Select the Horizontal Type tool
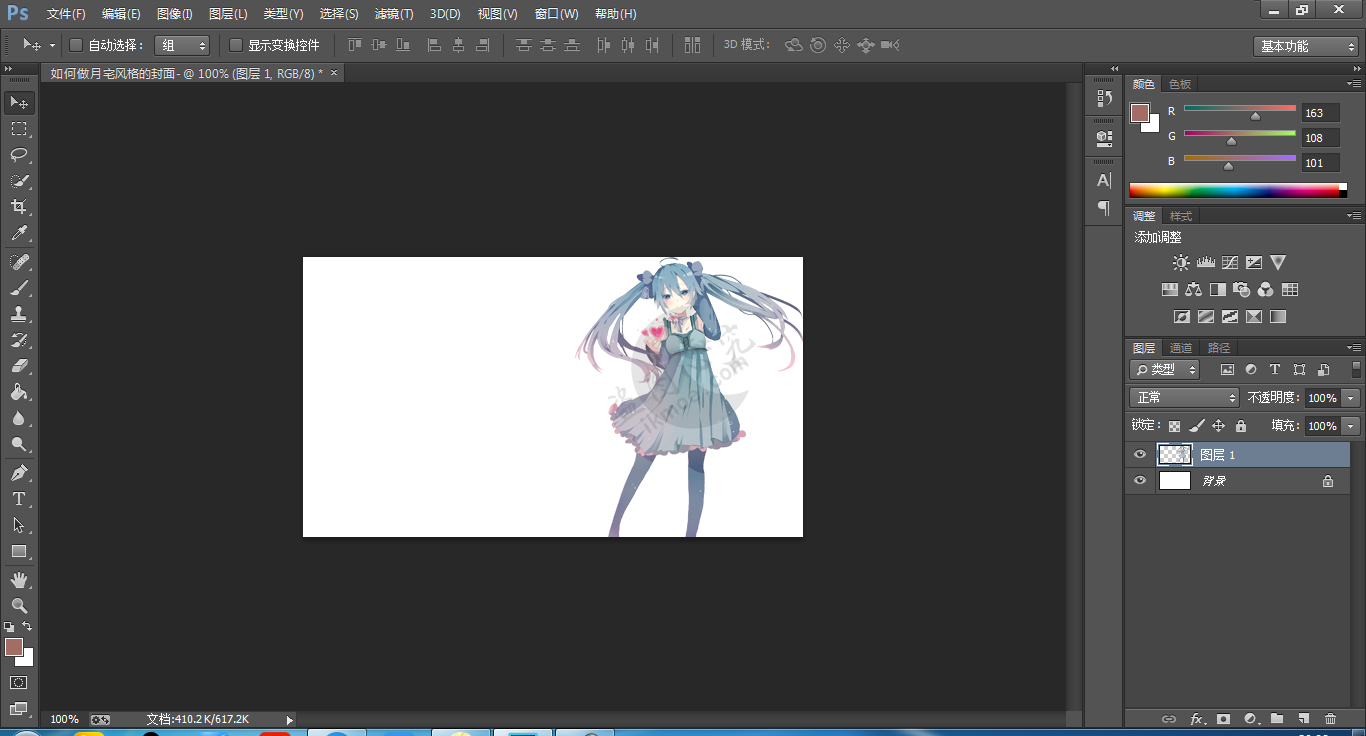 coord(19,498)
